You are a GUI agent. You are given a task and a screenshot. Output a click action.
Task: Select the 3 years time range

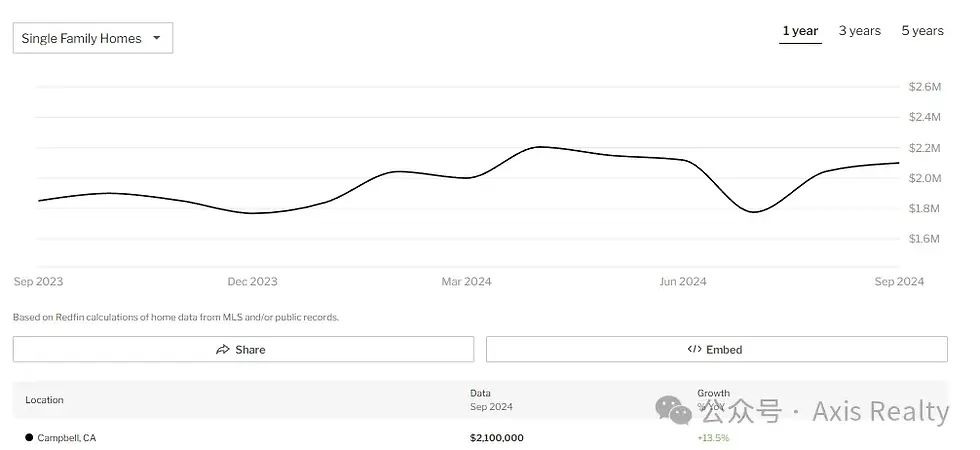(859, 31)
